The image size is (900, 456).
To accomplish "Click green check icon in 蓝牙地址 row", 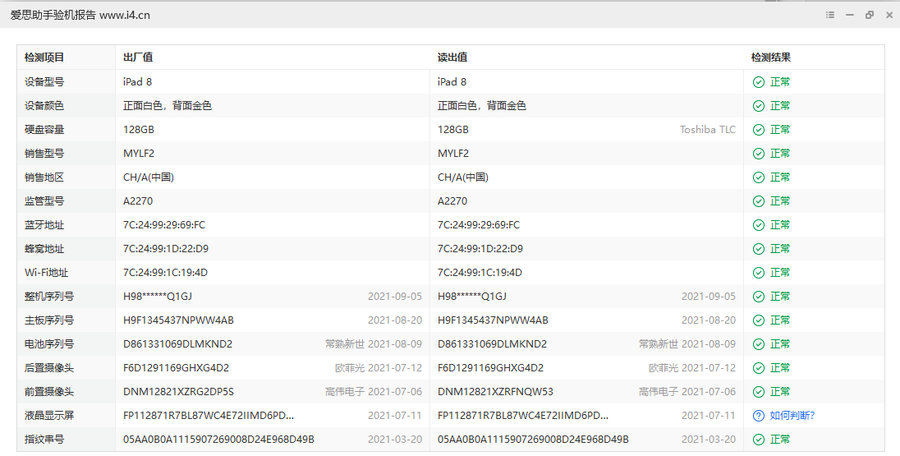I will (x=758, y=225).
